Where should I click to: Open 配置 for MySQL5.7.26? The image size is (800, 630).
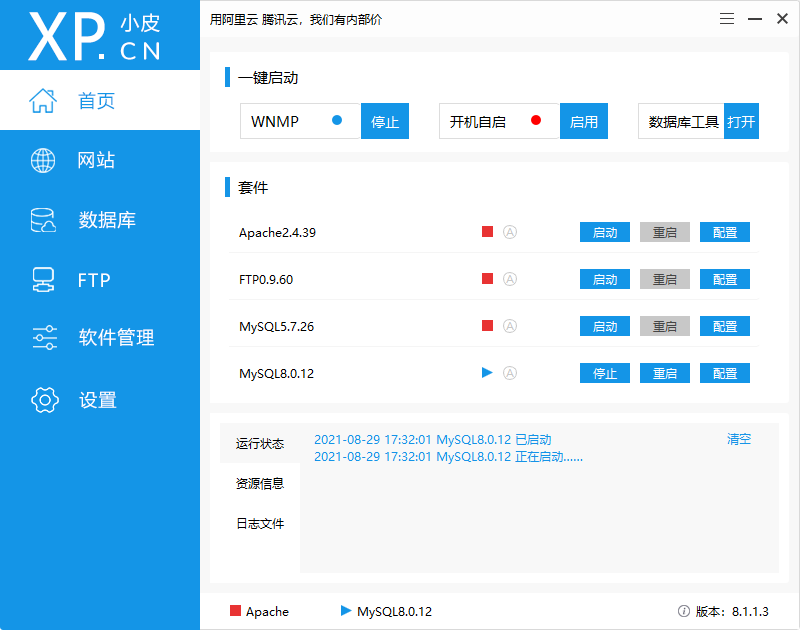(724, 326)
